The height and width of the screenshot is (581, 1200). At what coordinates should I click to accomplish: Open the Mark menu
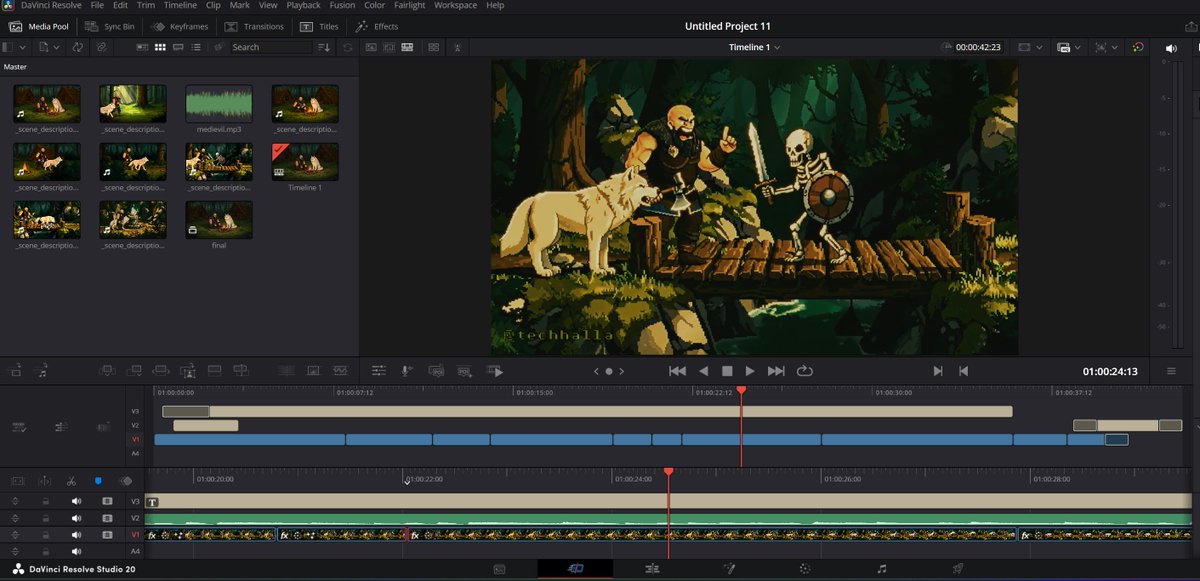240,5
